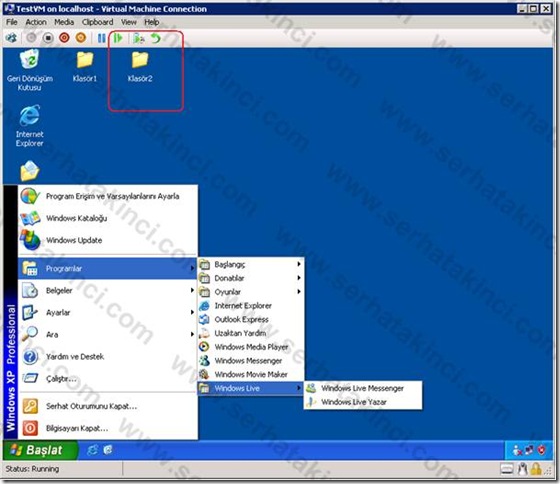Choose Serhat Oturumunu Kapat...
The height and width of the screenshot is (484, 560).
(108, 406)
